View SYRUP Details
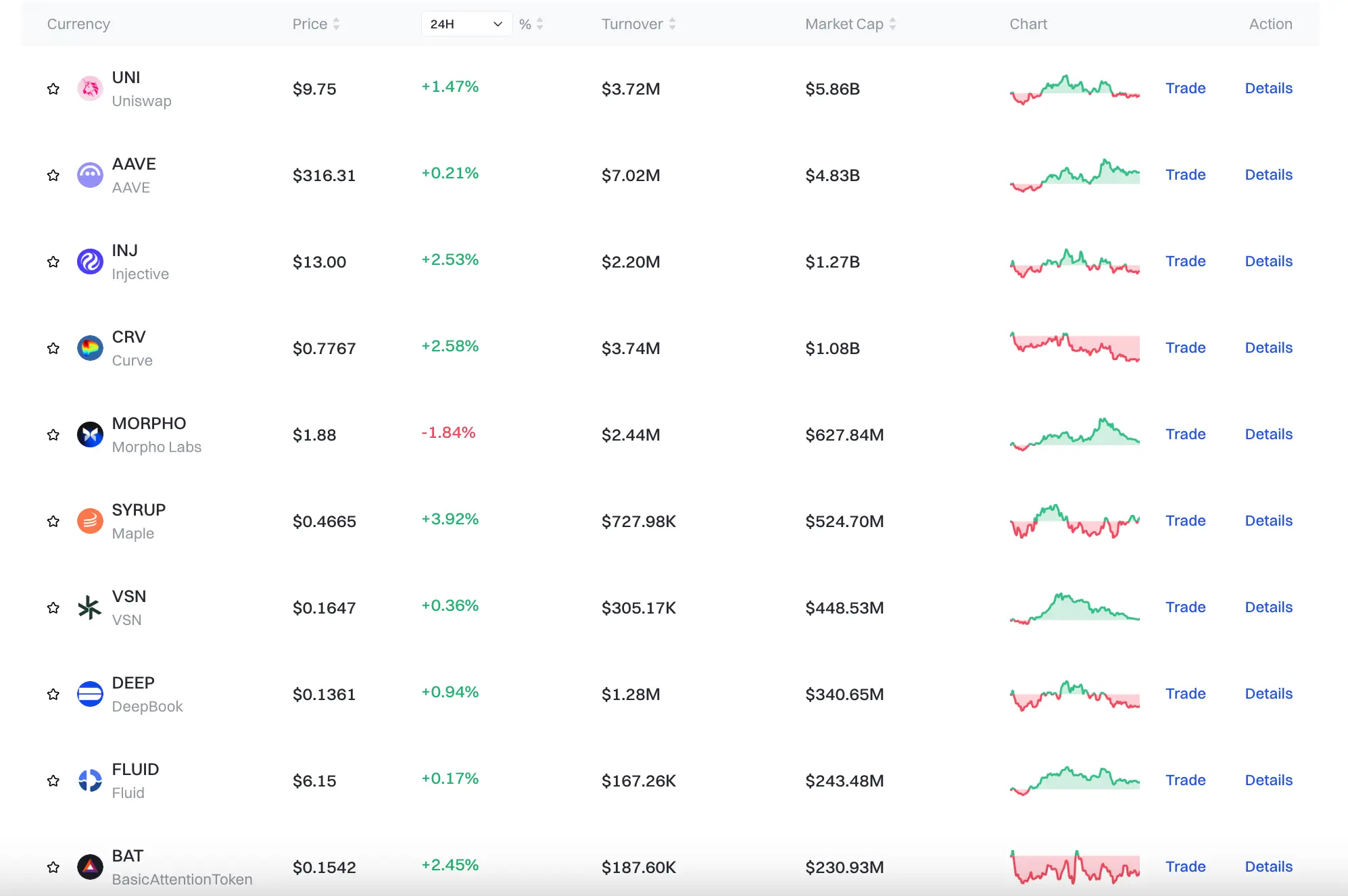1348x896 pixels. (1268, 521)
